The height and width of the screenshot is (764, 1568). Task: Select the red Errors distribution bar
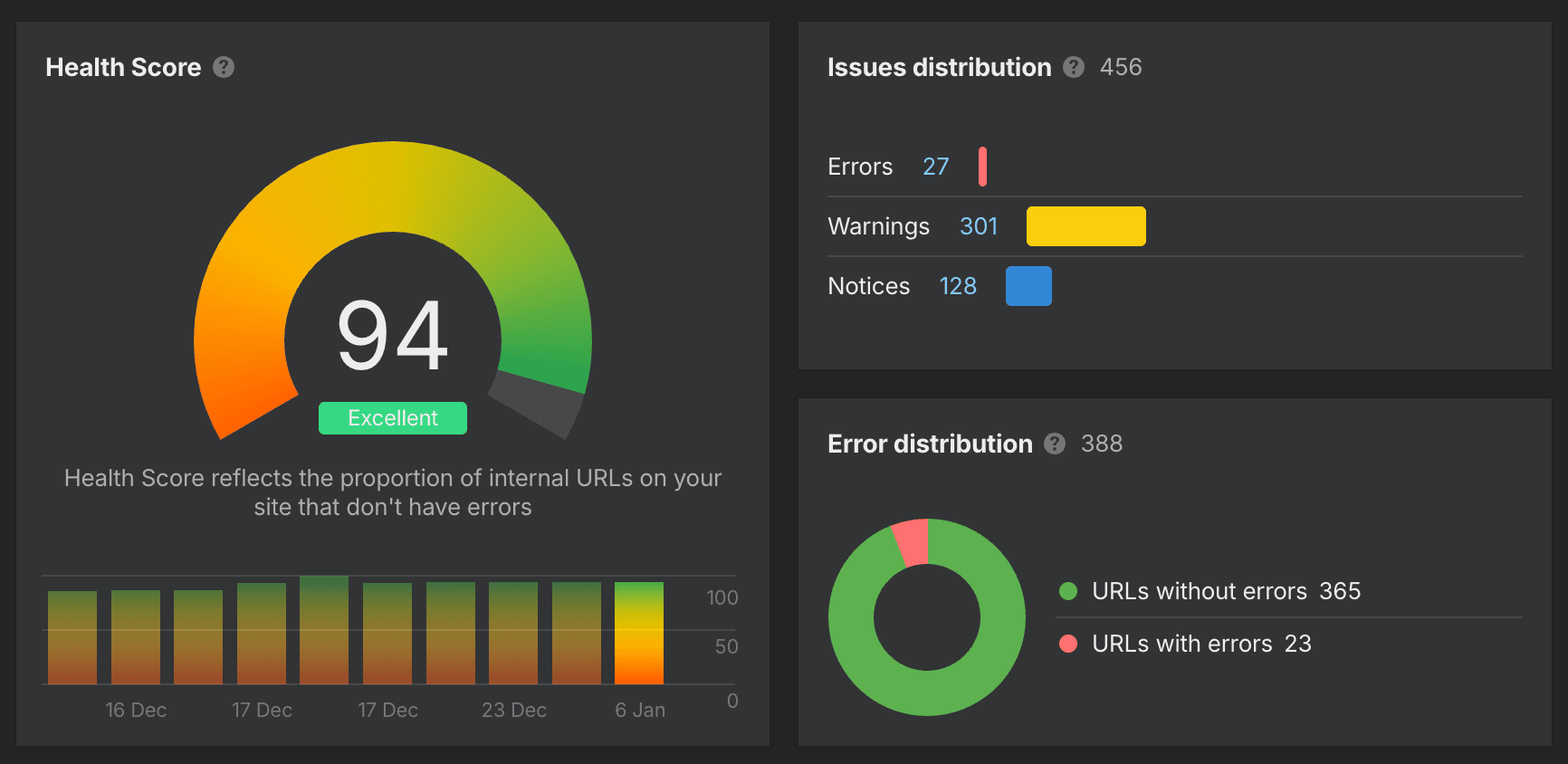pyautogui.click(x=982, y=167)
